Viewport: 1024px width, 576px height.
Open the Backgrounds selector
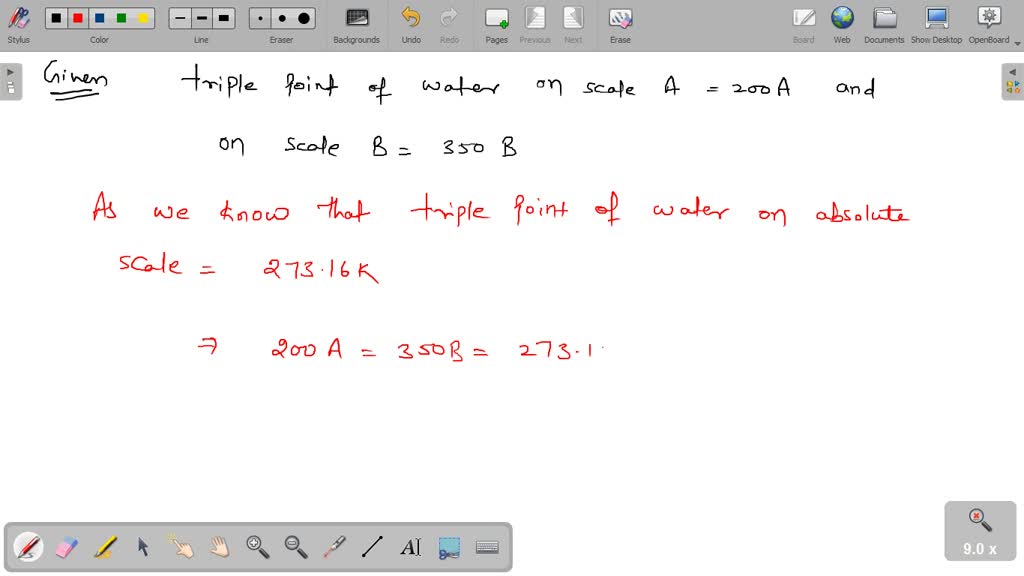click(x=356, y=22)
